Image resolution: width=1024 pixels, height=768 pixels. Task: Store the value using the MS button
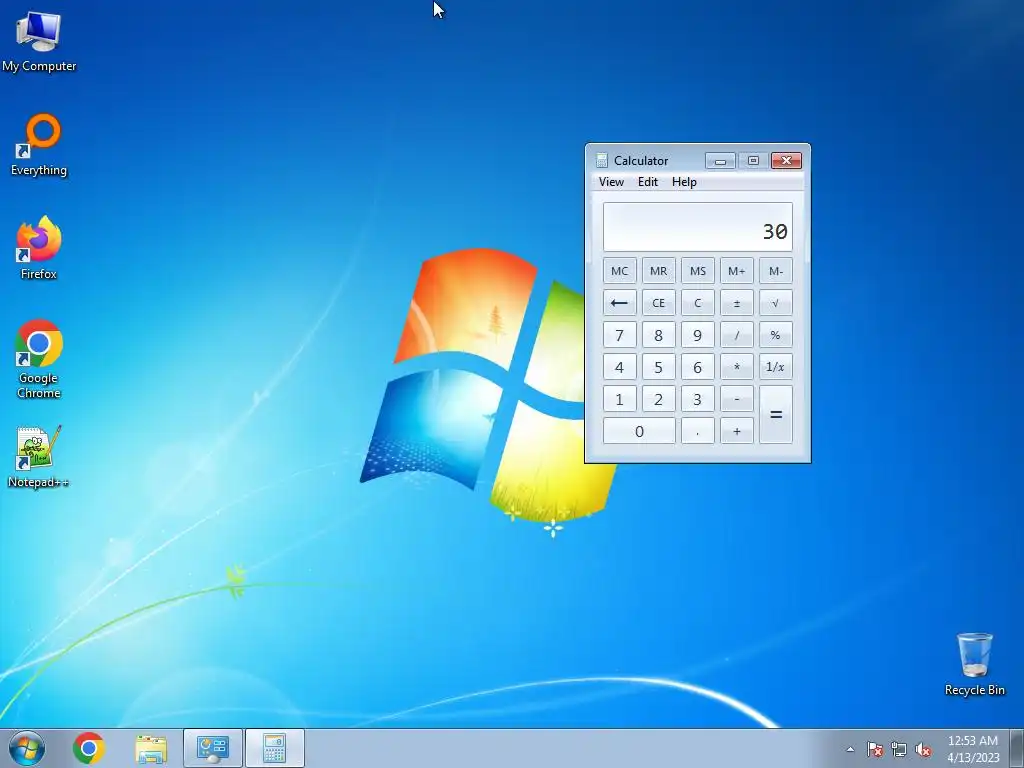(x=697, y=271)
